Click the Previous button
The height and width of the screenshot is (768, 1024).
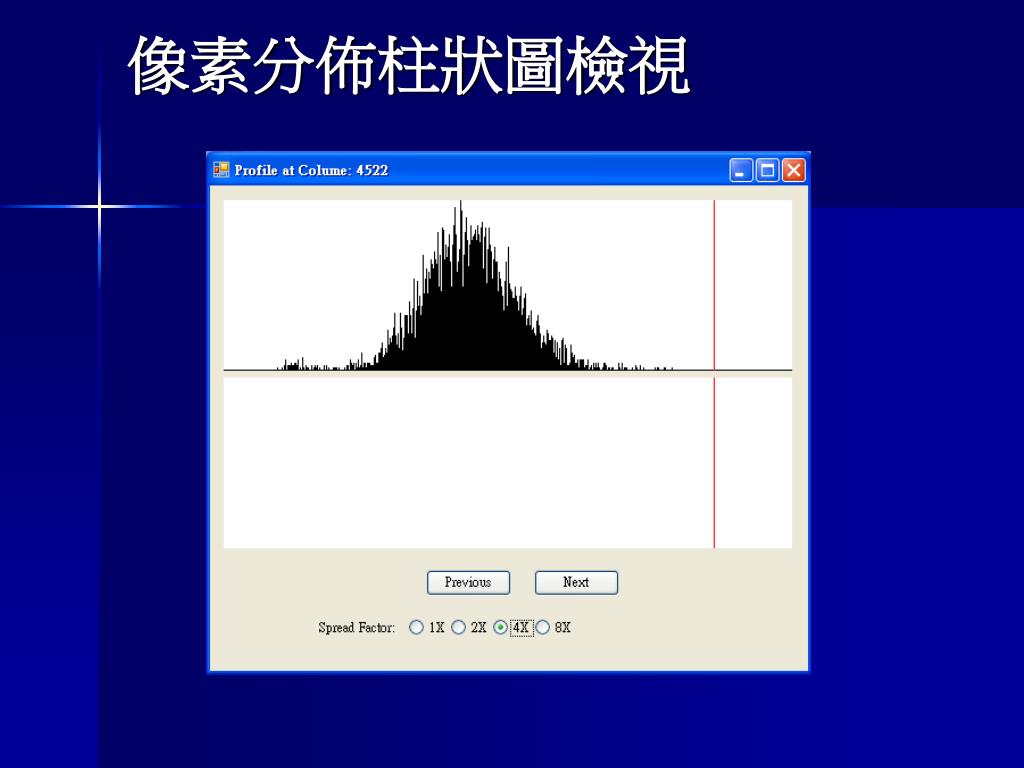tap(468, 583)
